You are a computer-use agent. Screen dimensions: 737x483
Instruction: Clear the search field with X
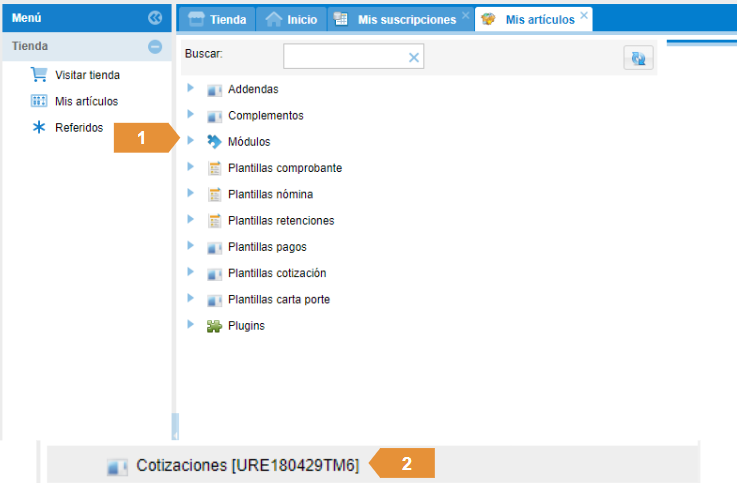(x=414, y=58)
